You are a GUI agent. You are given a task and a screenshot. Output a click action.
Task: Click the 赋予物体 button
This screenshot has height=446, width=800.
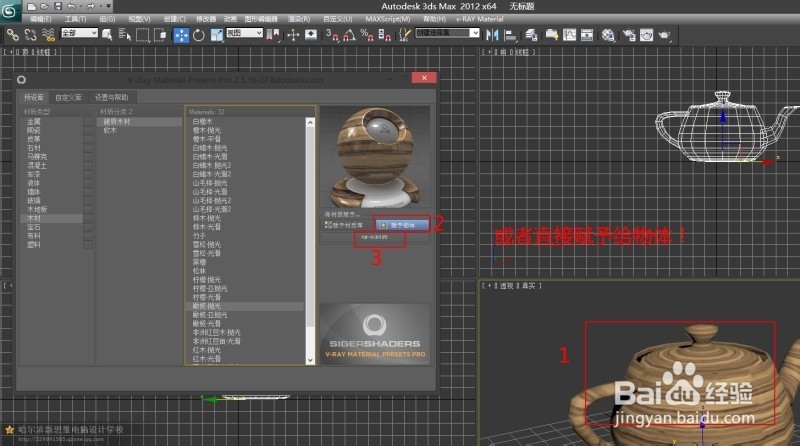[402, 226]
